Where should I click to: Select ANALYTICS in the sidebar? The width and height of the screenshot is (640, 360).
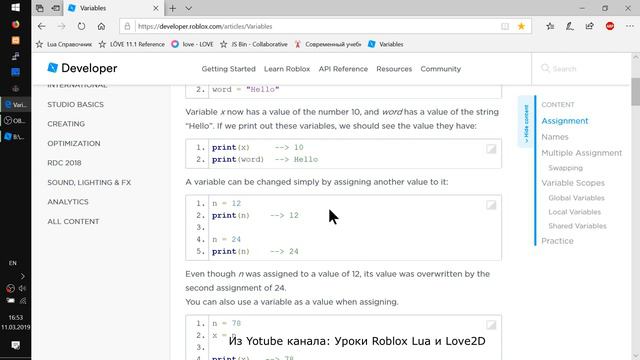[68, 202]
